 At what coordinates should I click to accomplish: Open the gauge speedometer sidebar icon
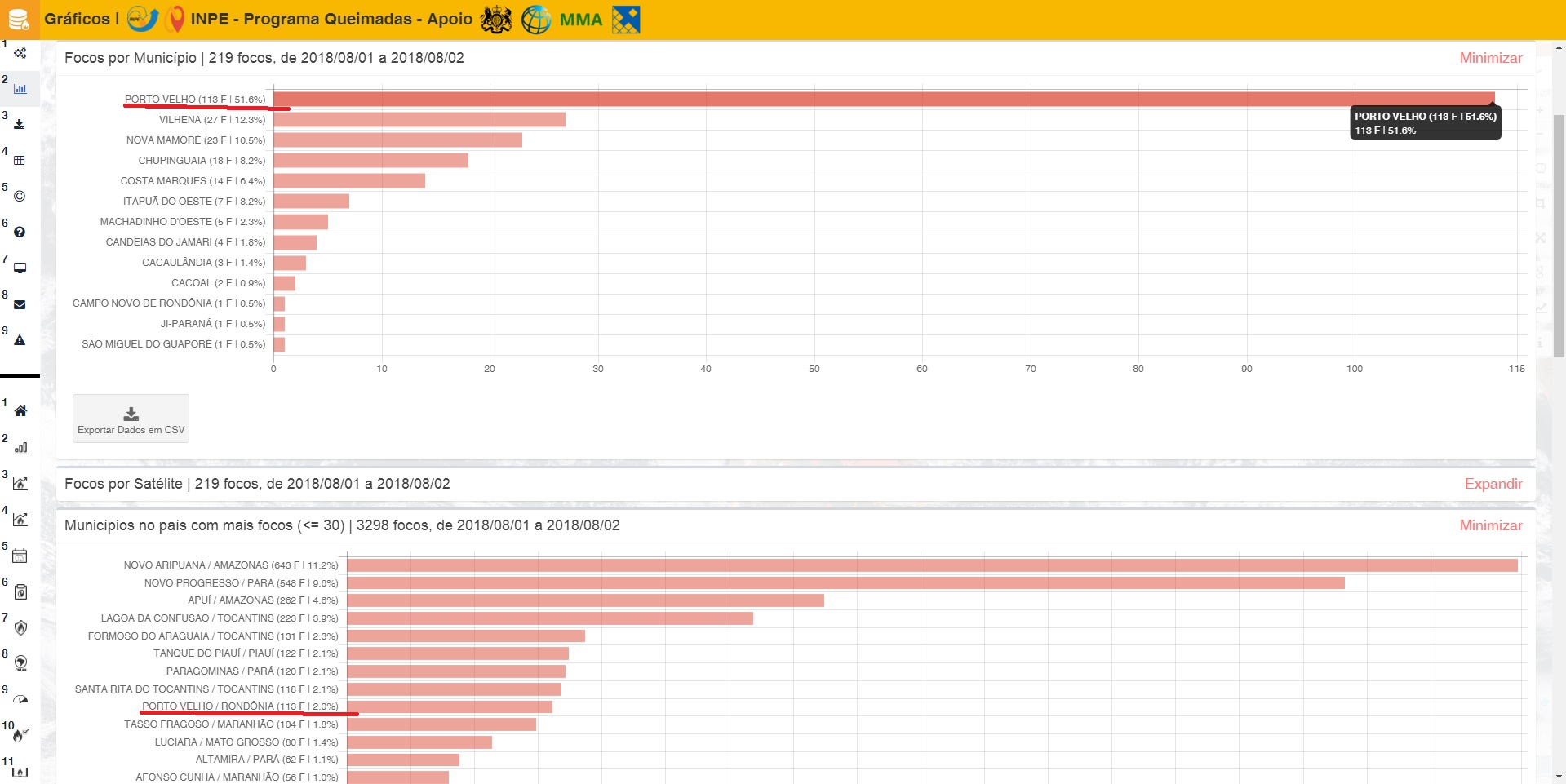20,699
